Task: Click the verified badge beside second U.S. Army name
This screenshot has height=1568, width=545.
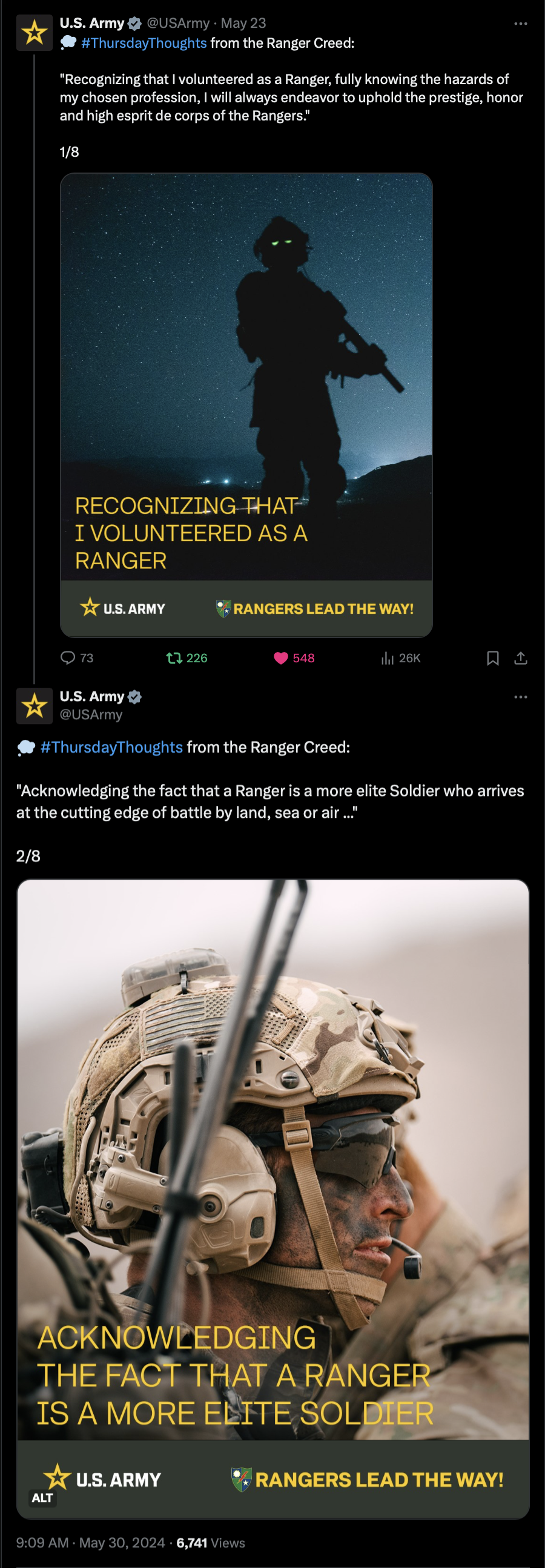Action: (135, 697)
